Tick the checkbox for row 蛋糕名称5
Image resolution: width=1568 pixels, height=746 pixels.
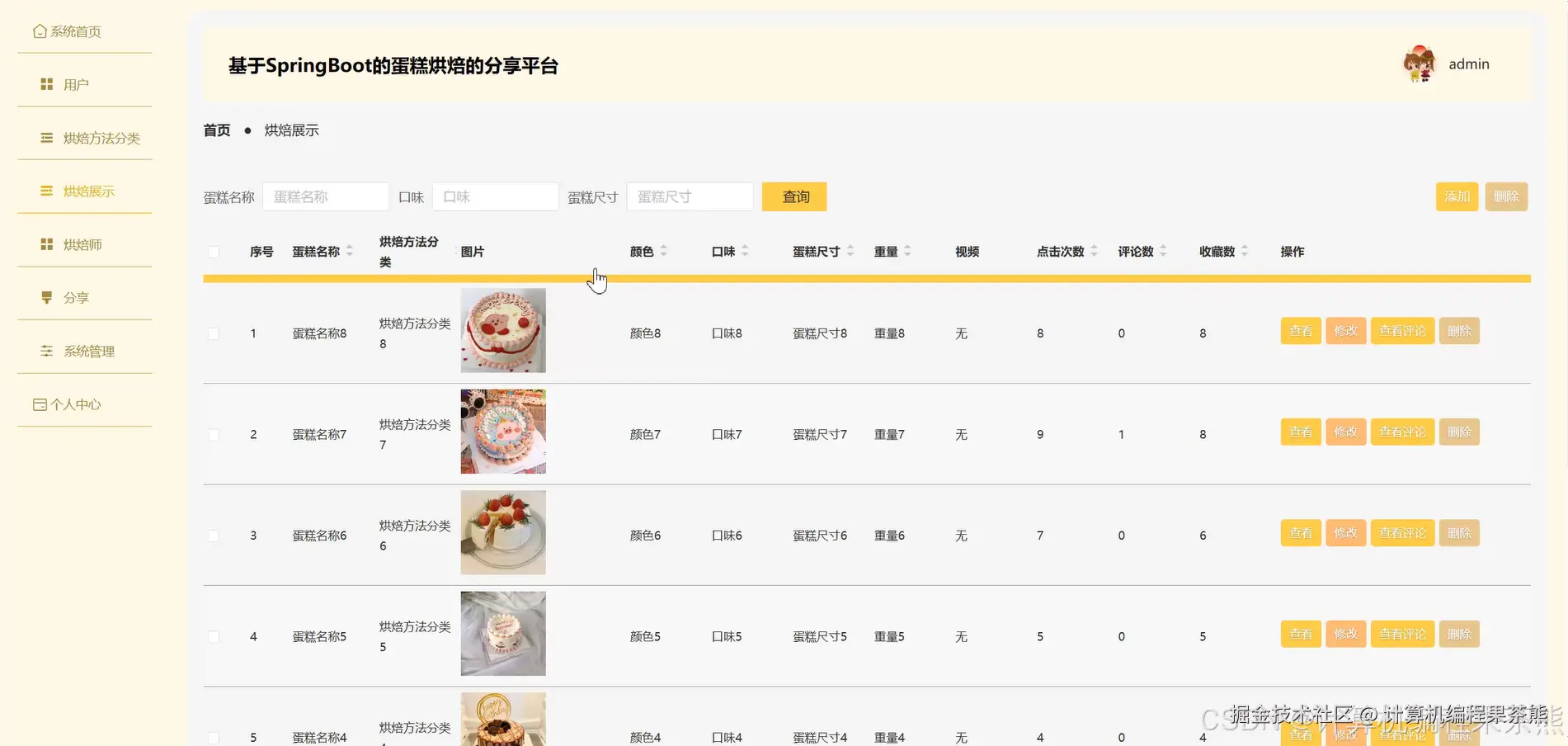pos(214,636)
